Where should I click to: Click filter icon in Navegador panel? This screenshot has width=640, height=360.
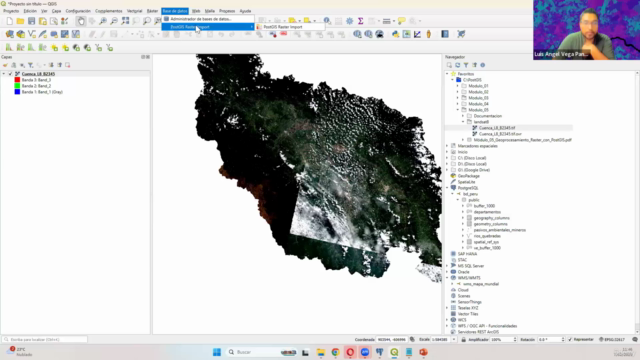[466, 65]
